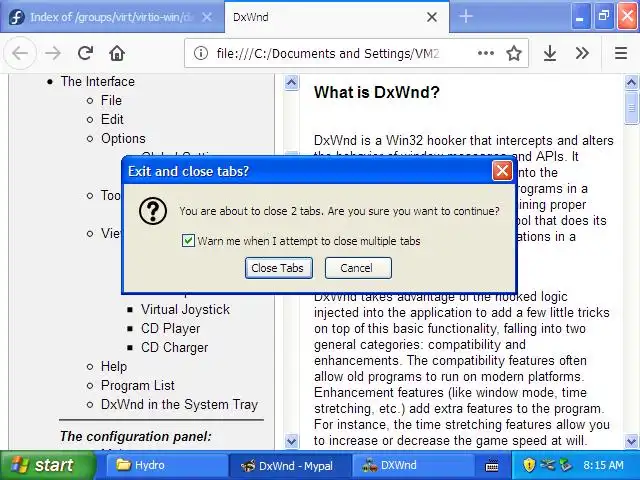Open DxWnd in the System Tray link

[x=179, y=404]
